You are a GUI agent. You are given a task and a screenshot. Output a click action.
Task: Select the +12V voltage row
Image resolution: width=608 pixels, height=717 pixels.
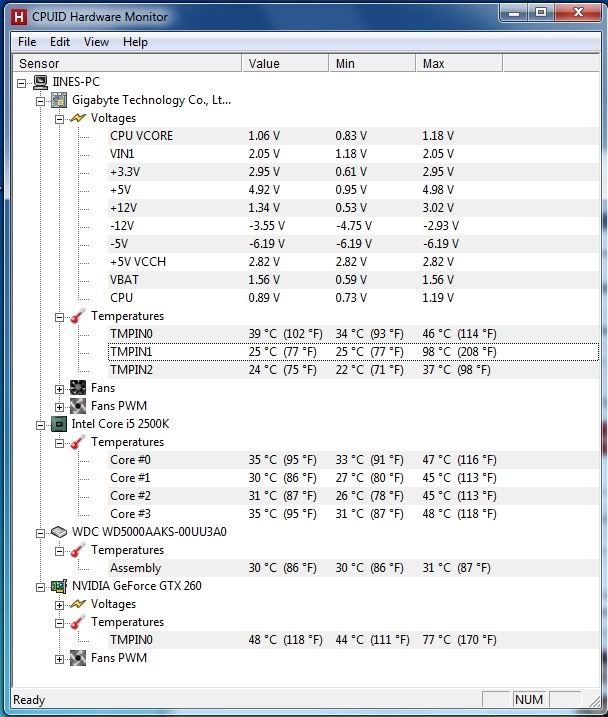coord(354,208)
